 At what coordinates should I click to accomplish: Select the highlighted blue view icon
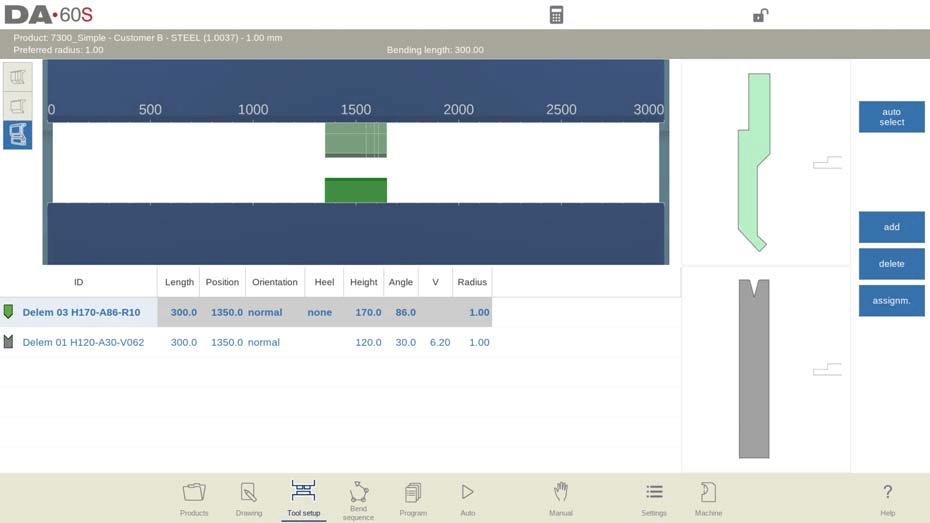point(17,135)
